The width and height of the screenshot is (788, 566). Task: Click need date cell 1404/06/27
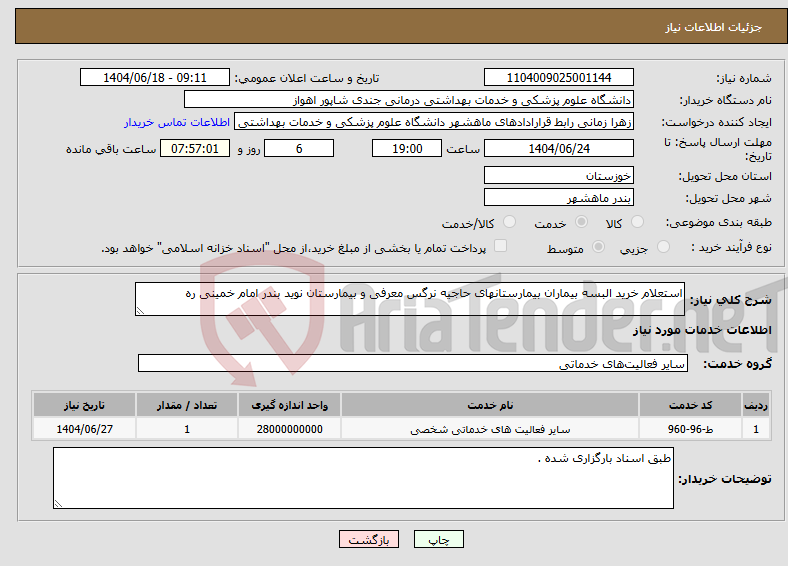tap(84, 429)
